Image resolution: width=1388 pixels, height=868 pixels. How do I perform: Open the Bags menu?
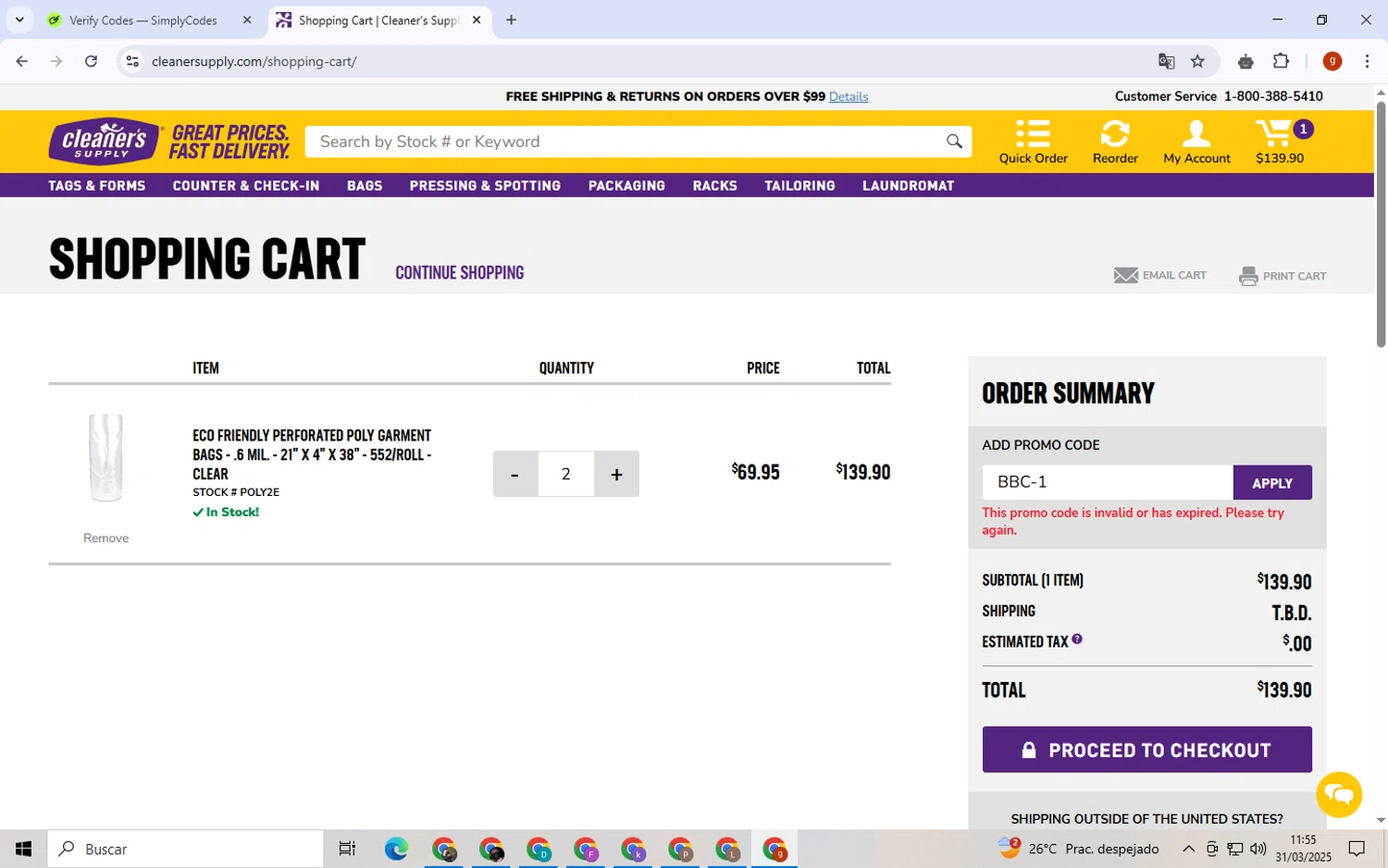pyautogui.click(x=365, y=186)
